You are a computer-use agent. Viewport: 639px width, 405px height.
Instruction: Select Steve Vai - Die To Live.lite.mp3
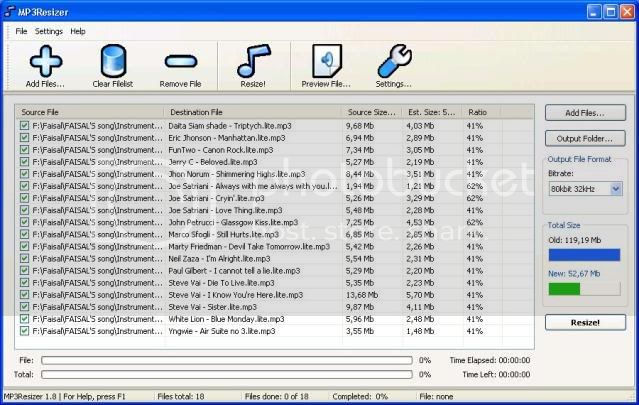pos(221,283)
